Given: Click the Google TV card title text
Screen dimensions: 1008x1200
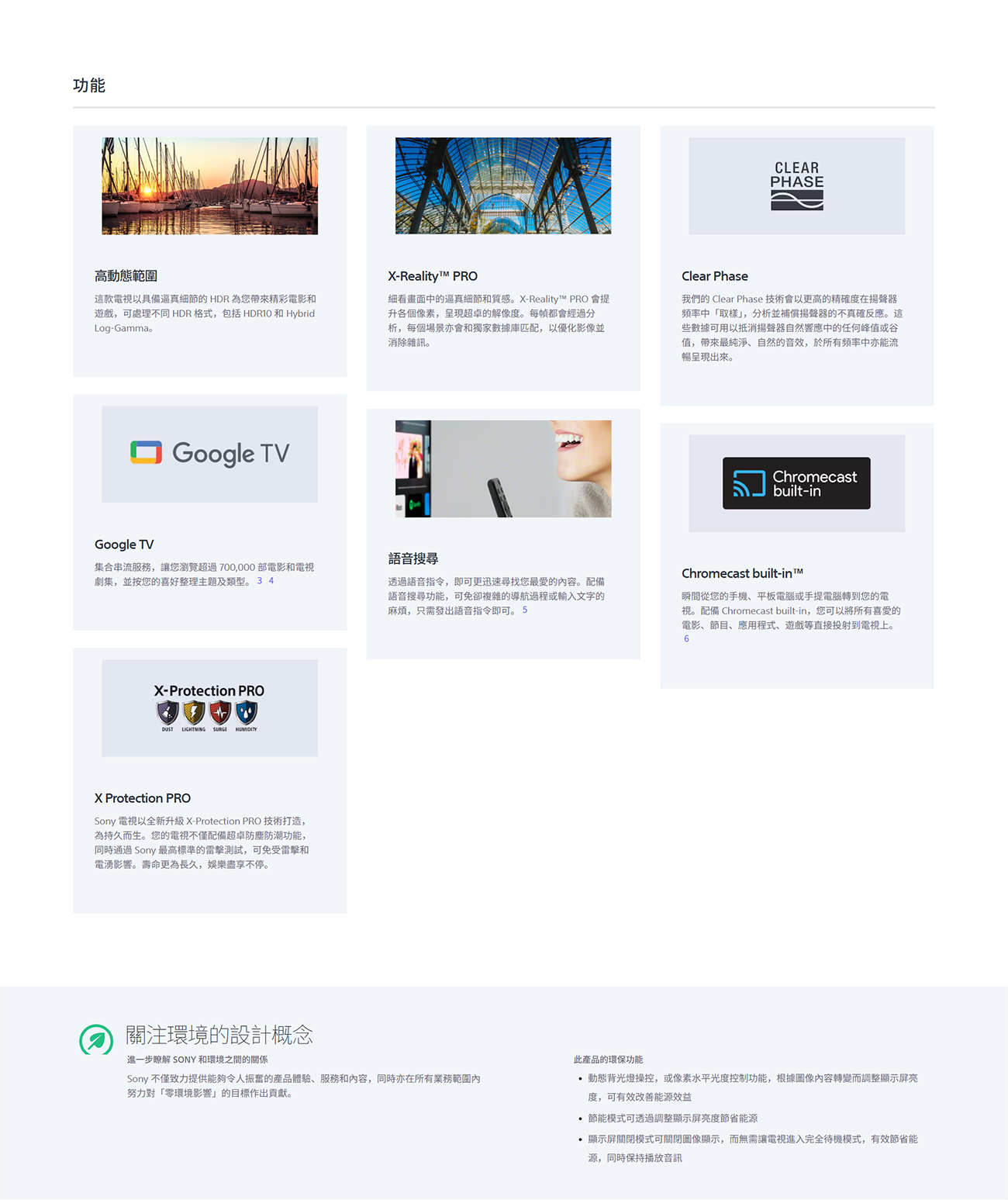Looking at the screenshot, I should (124, 545).
